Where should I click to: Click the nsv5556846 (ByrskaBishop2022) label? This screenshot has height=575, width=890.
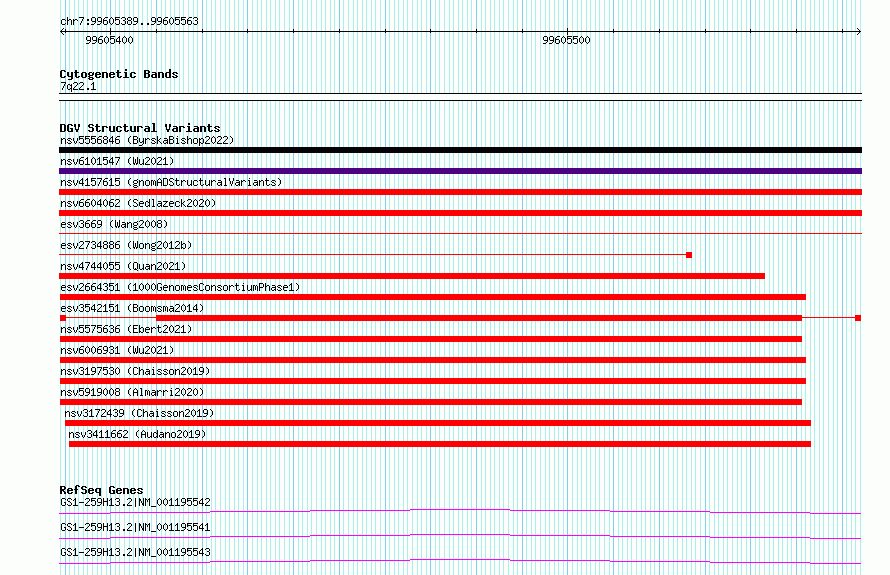tap(147, 140)
